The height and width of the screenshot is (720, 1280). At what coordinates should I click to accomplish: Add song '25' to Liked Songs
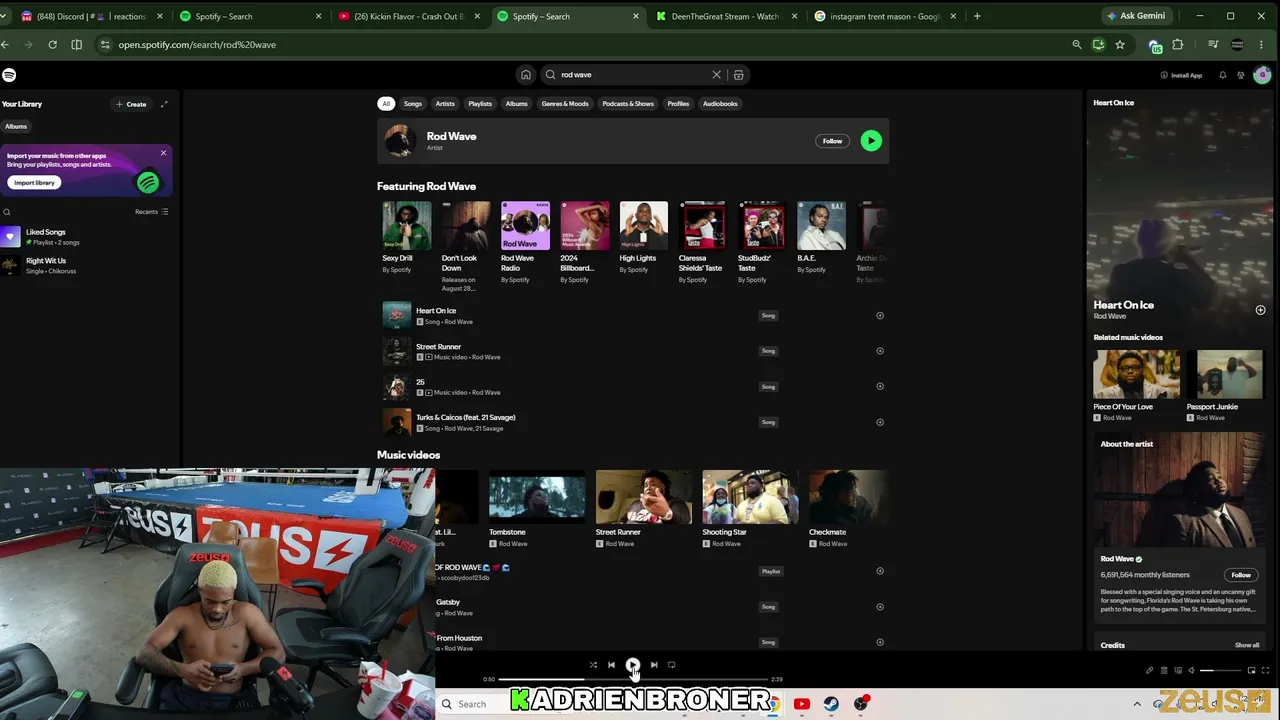coord(880,386)
